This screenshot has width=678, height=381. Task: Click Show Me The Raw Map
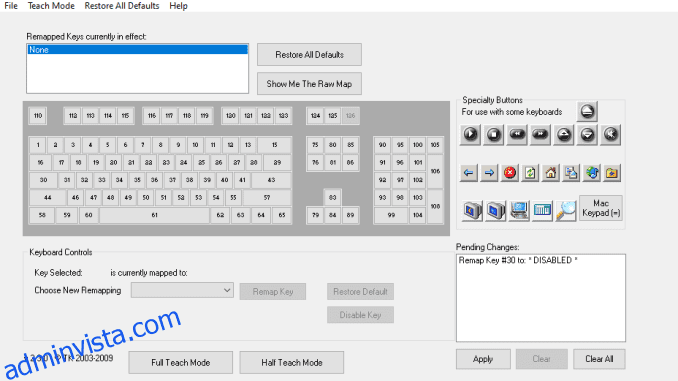click(x=309, y=83)
